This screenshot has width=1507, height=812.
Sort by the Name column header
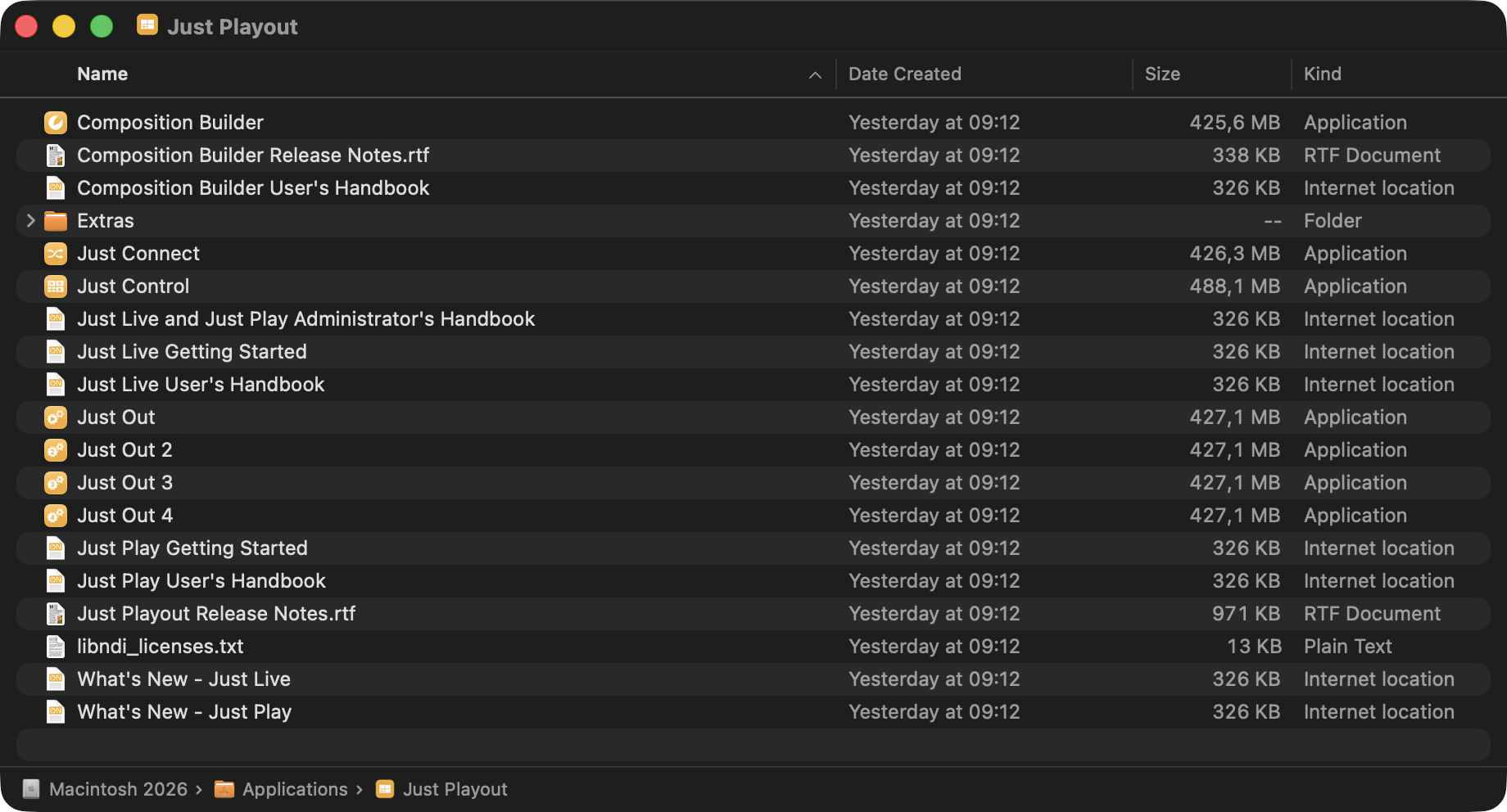pyautogui.click(x=102, y=74)
